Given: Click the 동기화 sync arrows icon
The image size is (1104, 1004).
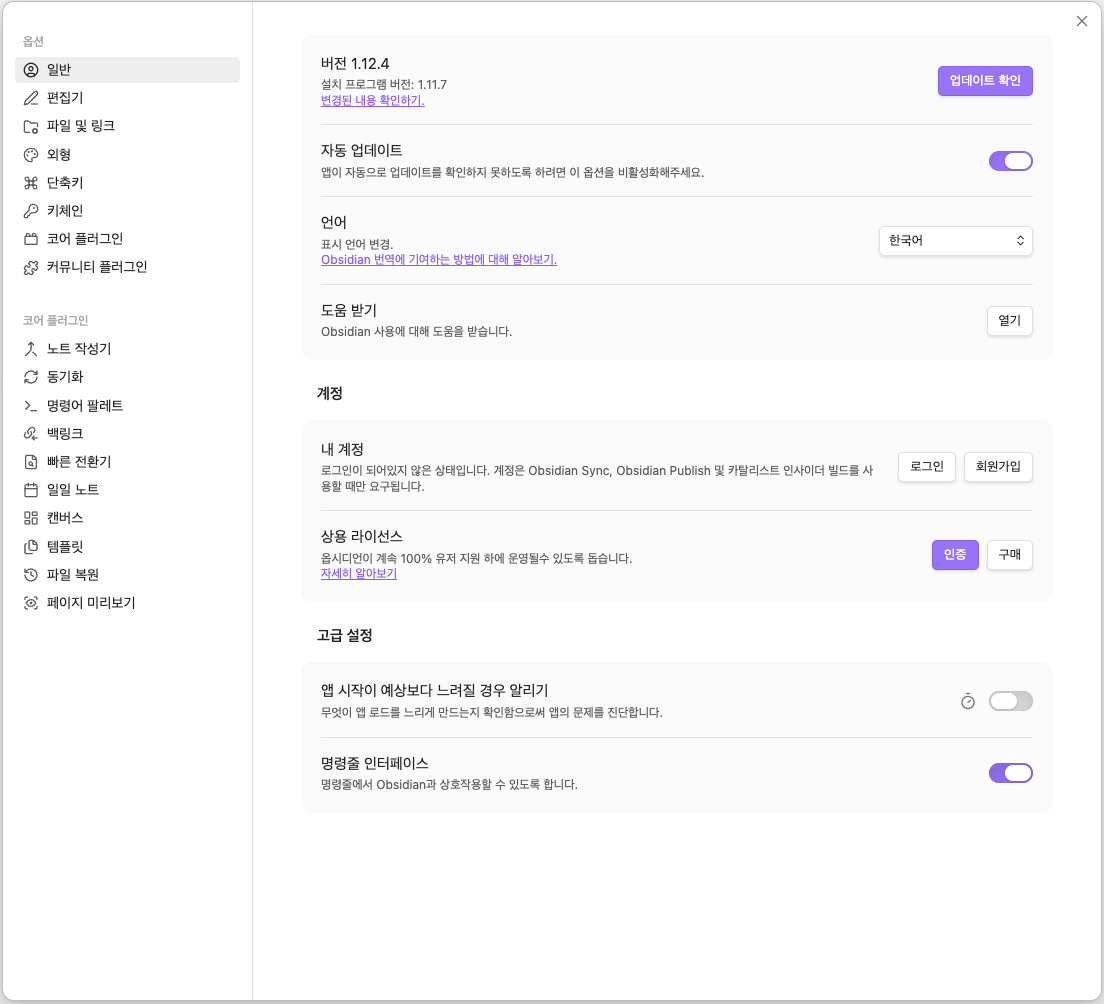Looking at the screenshot, I should (31, 377).
